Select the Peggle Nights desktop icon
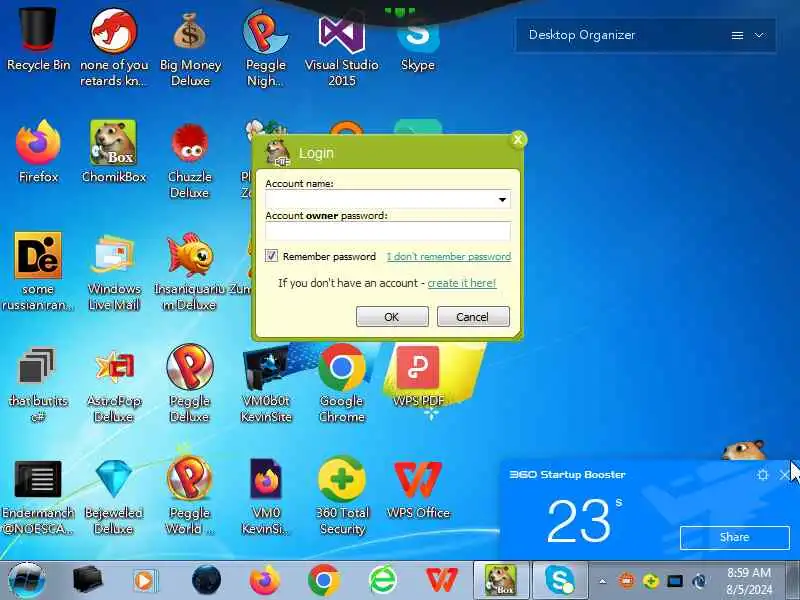The height and width of the screenshot is (600, 800). click(265, 48)
